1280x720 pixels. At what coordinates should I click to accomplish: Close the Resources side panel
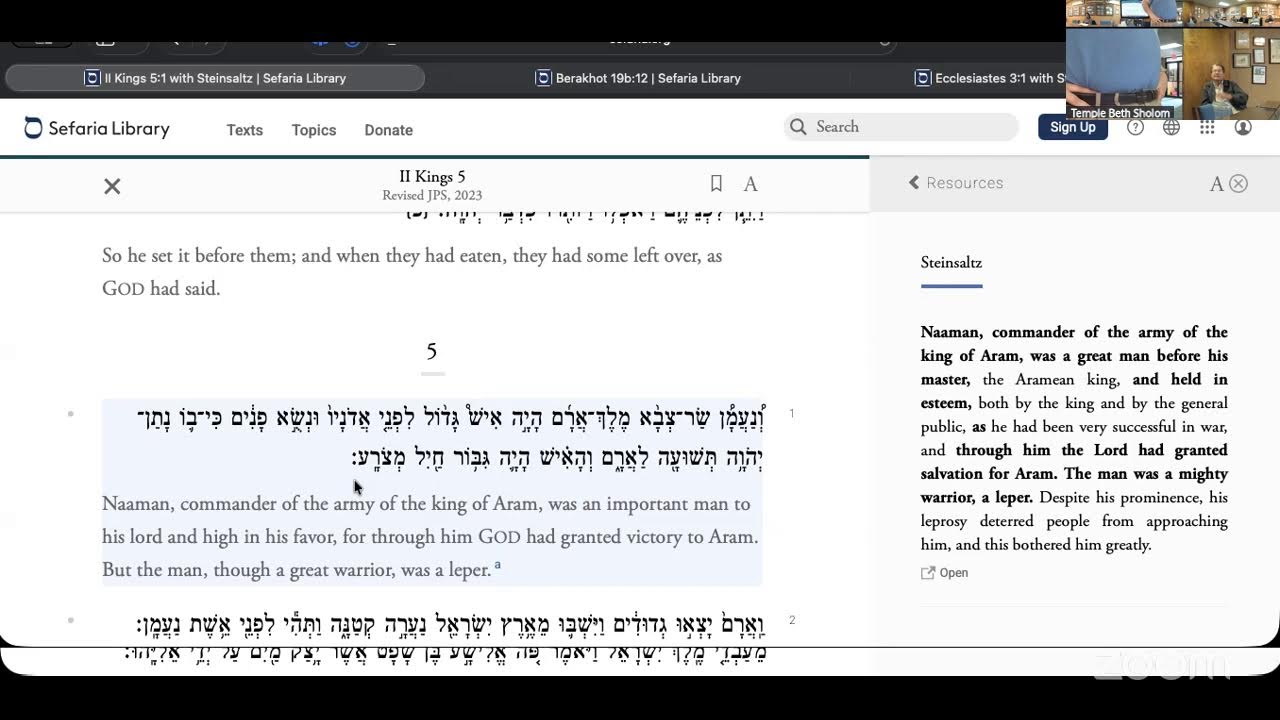click(x=1239, y=183)
